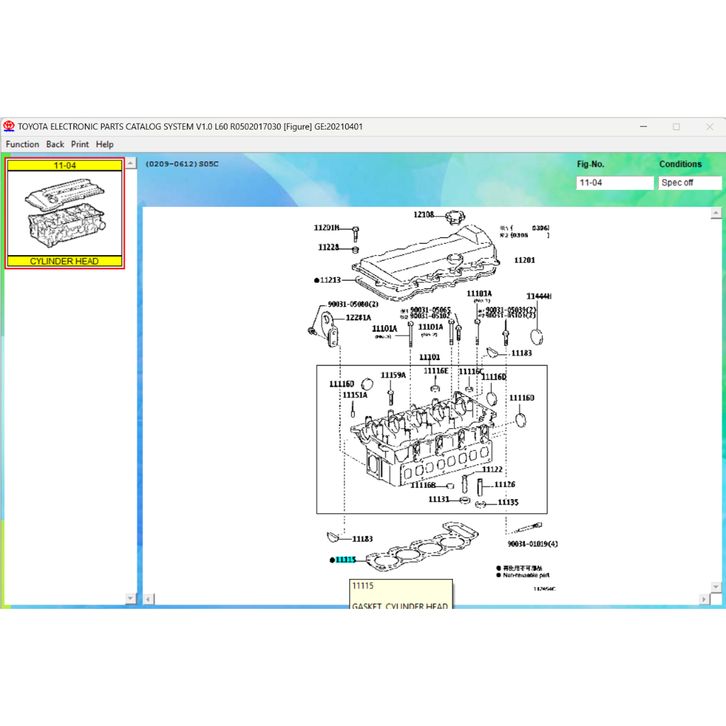Click the 11213 cover gasket callout
The height and width of the screenshot is (726, 726).
pos(329,281)
